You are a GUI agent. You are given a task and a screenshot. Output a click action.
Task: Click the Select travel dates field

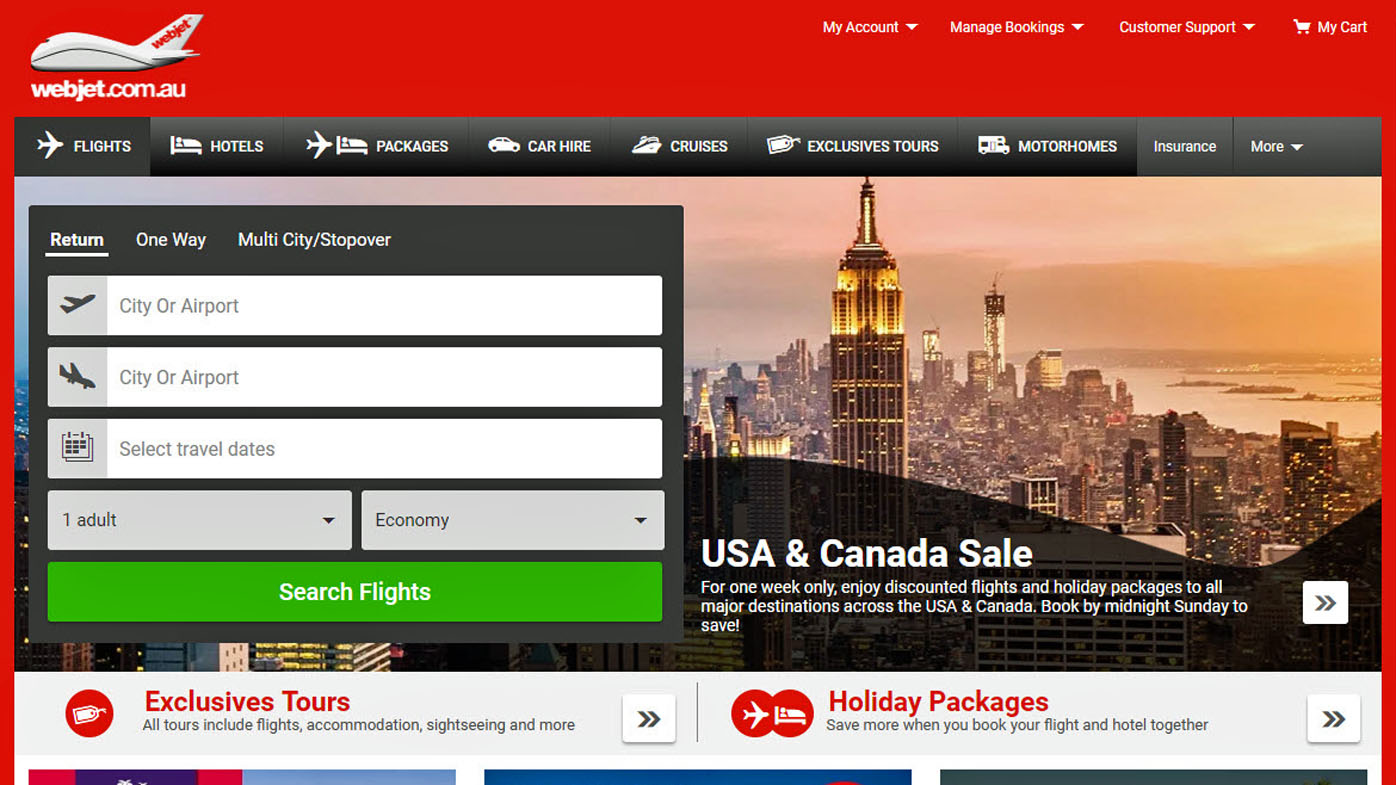click(355, 448)
